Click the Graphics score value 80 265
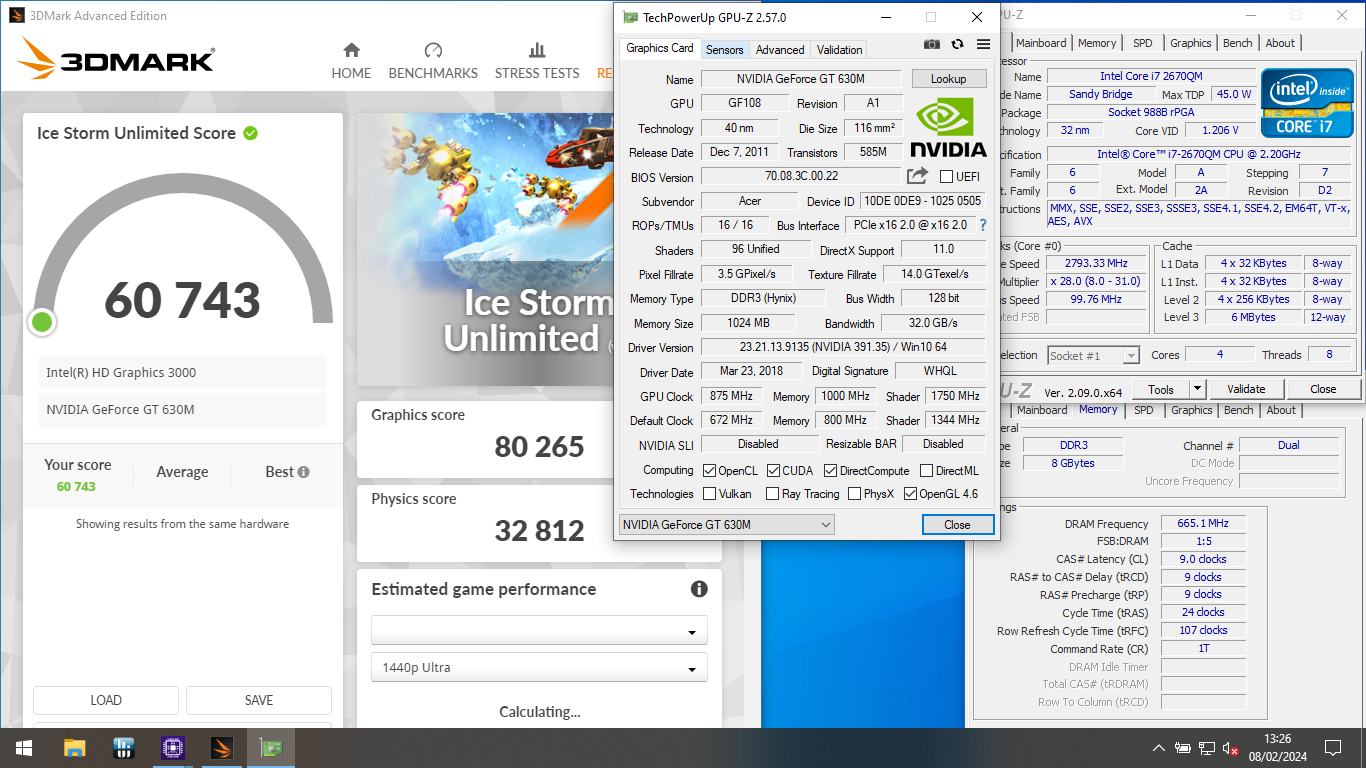The image size is (1366, 768). coord(540,446)
